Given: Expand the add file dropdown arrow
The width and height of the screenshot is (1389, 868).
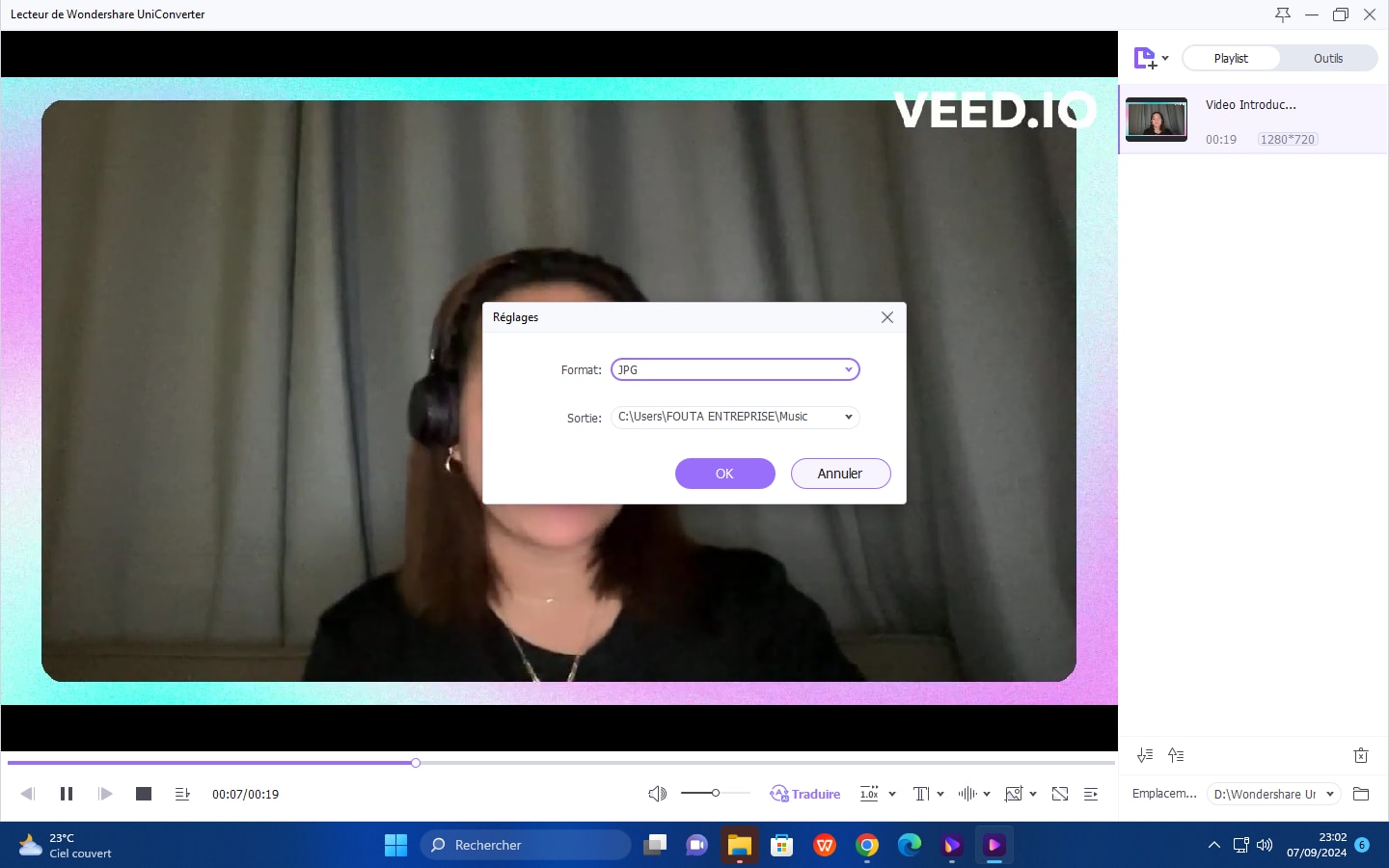Looking at the screenshot, I should (1165, 59).
